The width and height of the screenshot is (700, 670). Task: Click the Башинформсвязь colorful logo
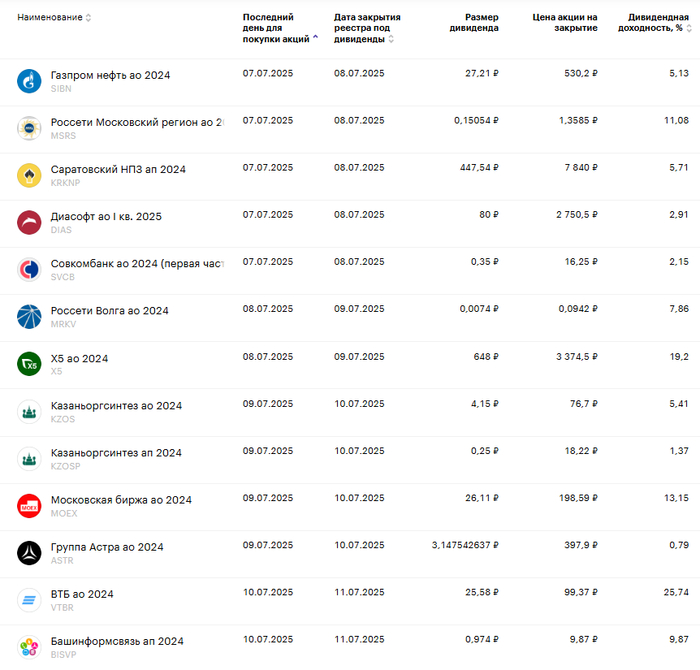click(28, 646)
